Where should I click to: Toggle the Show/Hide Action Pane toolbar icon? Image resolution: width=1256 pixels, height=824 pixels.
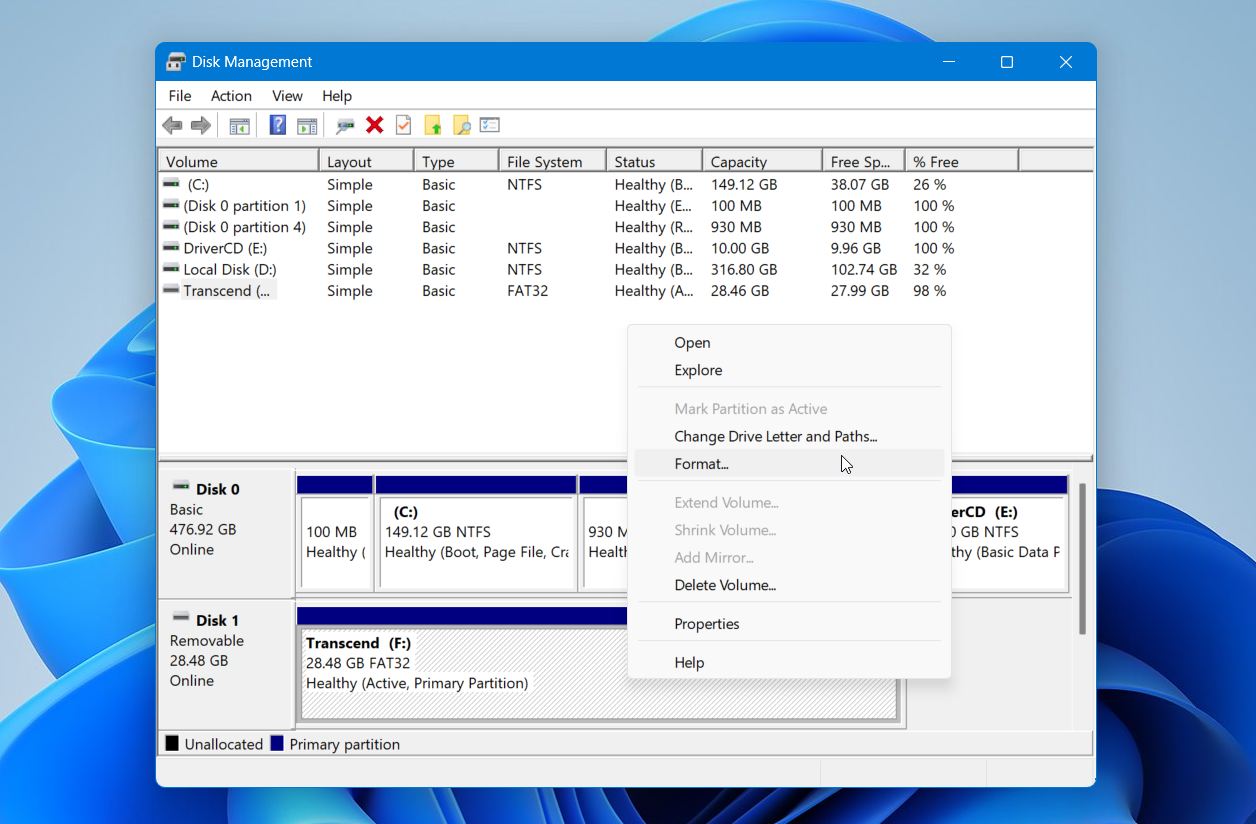click(x=307, y=125)
